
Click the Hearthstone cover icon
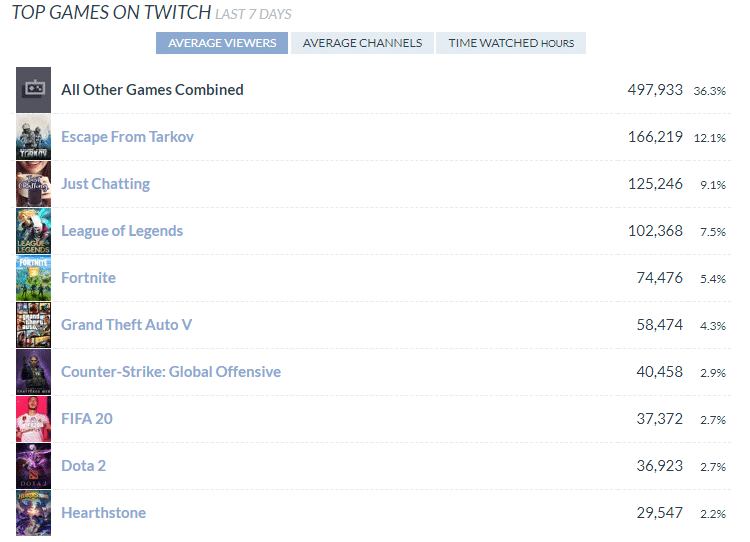coord(33,513)
